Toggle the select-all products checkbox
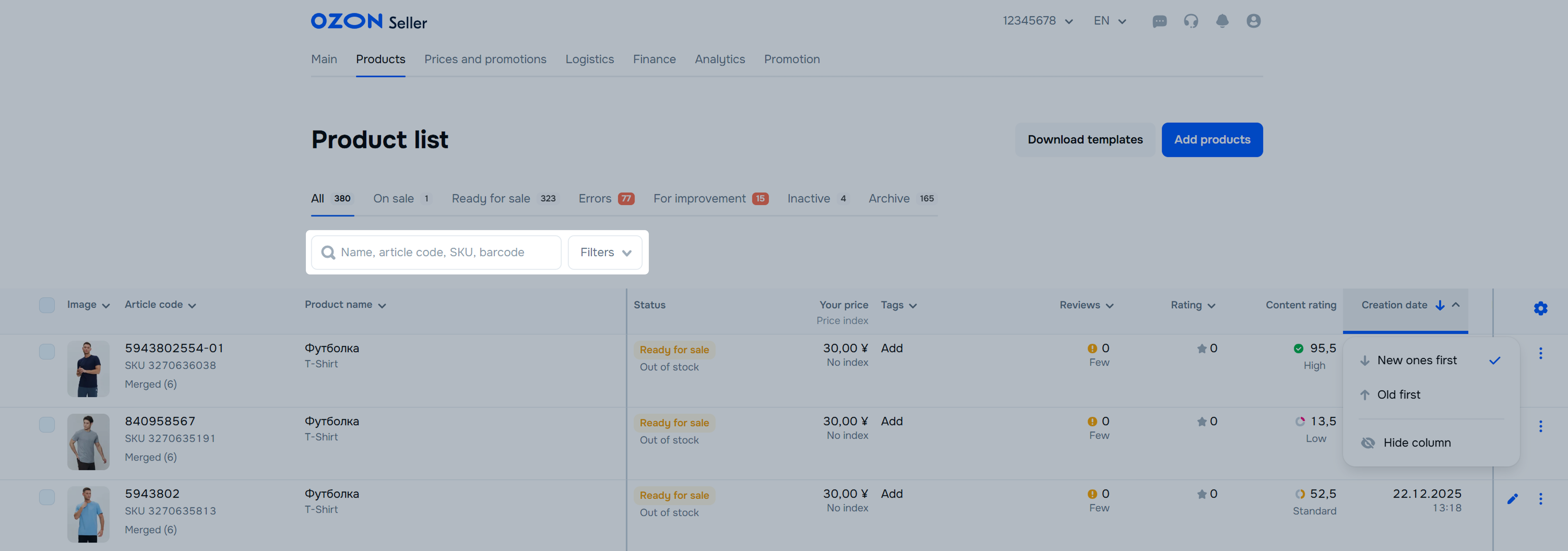Screen dimensions: 1568x551 coord(47,305)
